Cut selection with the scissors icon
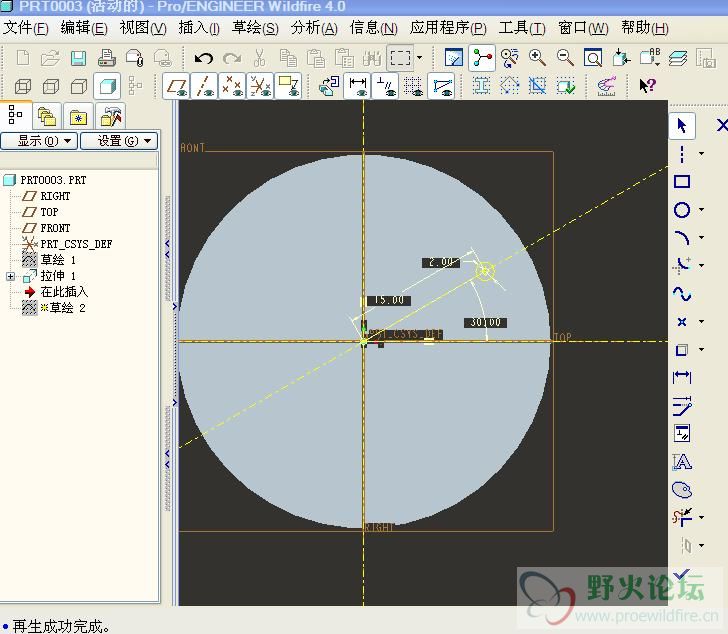 coord(260,58)
